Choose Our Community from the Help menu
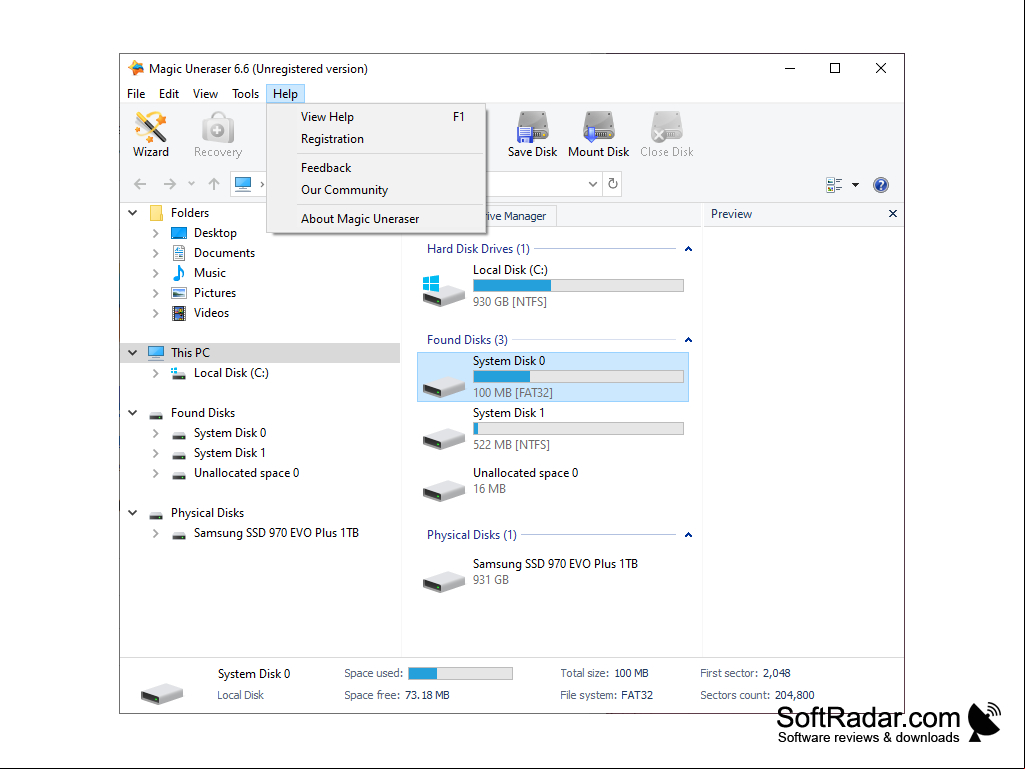Viewport: 1025px width, 769px height. 377,190
